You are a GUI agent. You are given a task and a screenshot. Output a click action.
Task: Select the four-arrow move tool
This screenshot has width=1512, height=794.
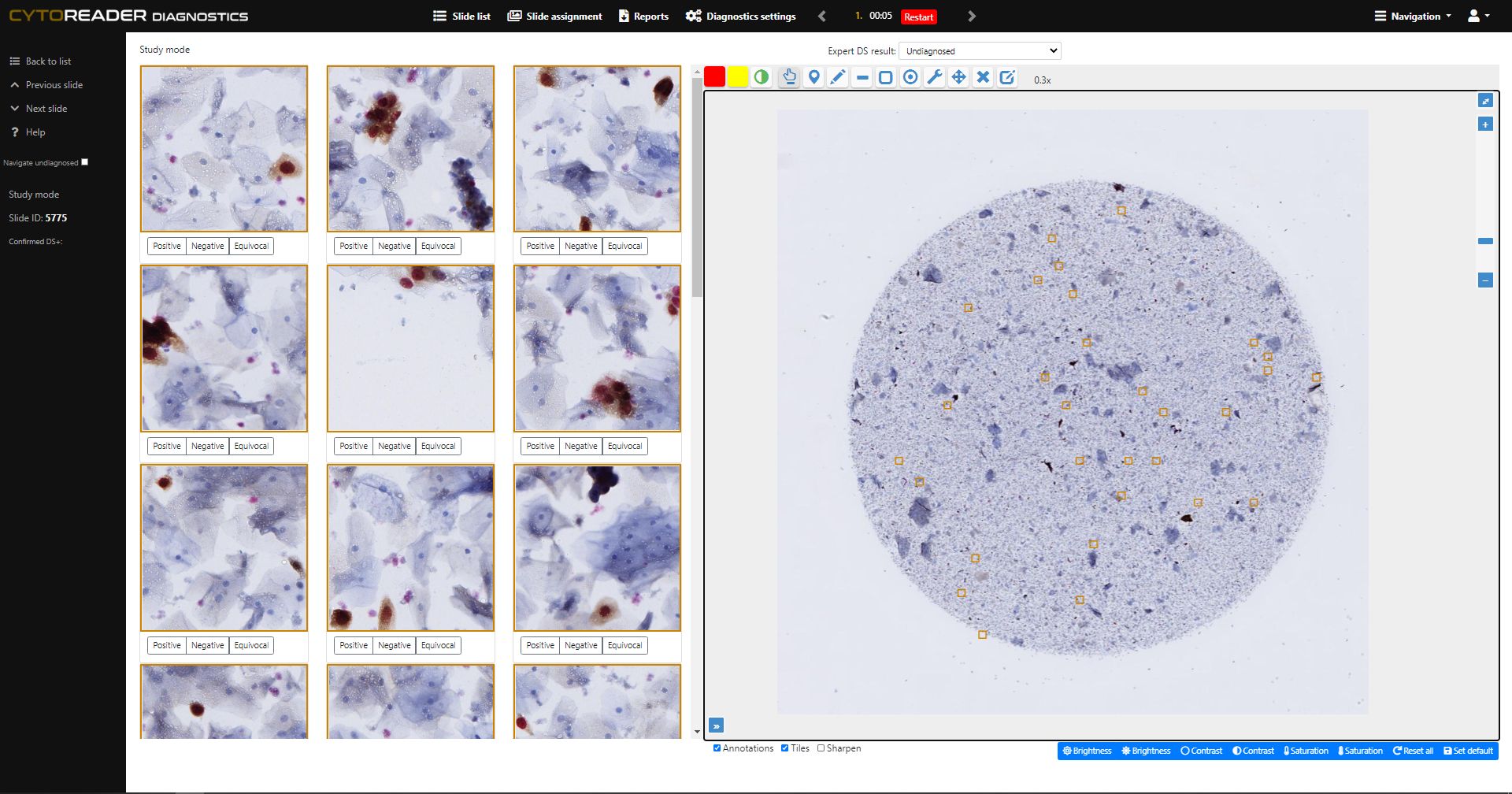point(958,77)
